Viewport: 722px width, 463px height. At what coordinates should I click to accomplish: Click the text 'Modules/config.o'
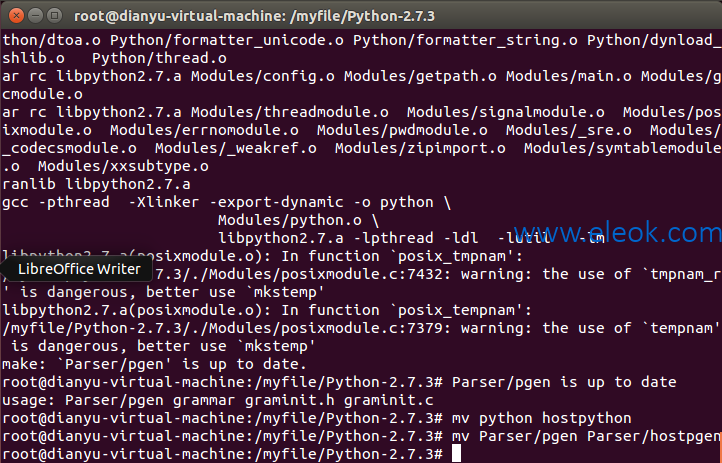[x=263, y=76]
